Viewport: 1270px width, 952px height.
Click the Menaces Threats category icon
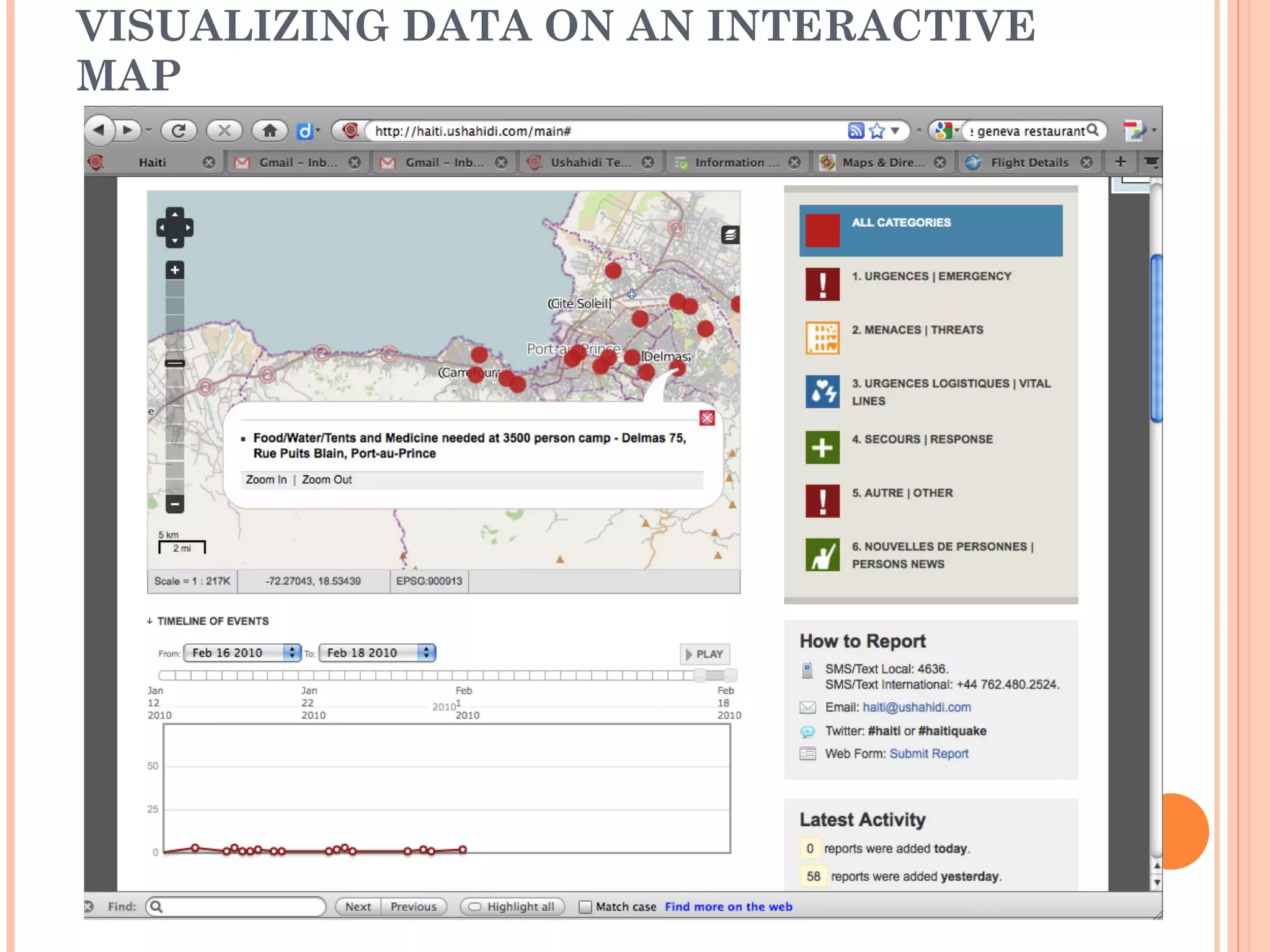point(822,338)
